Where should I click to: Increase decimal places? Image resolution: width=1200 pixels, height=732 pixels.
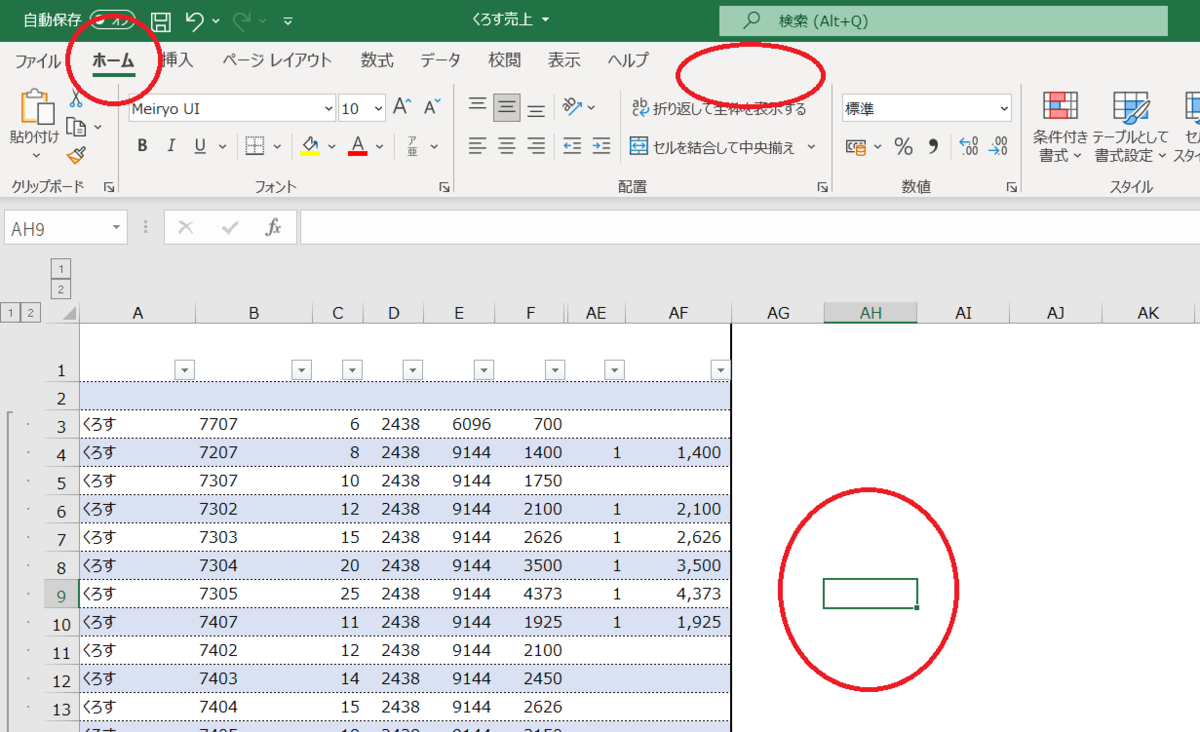[x=968, y=147]
